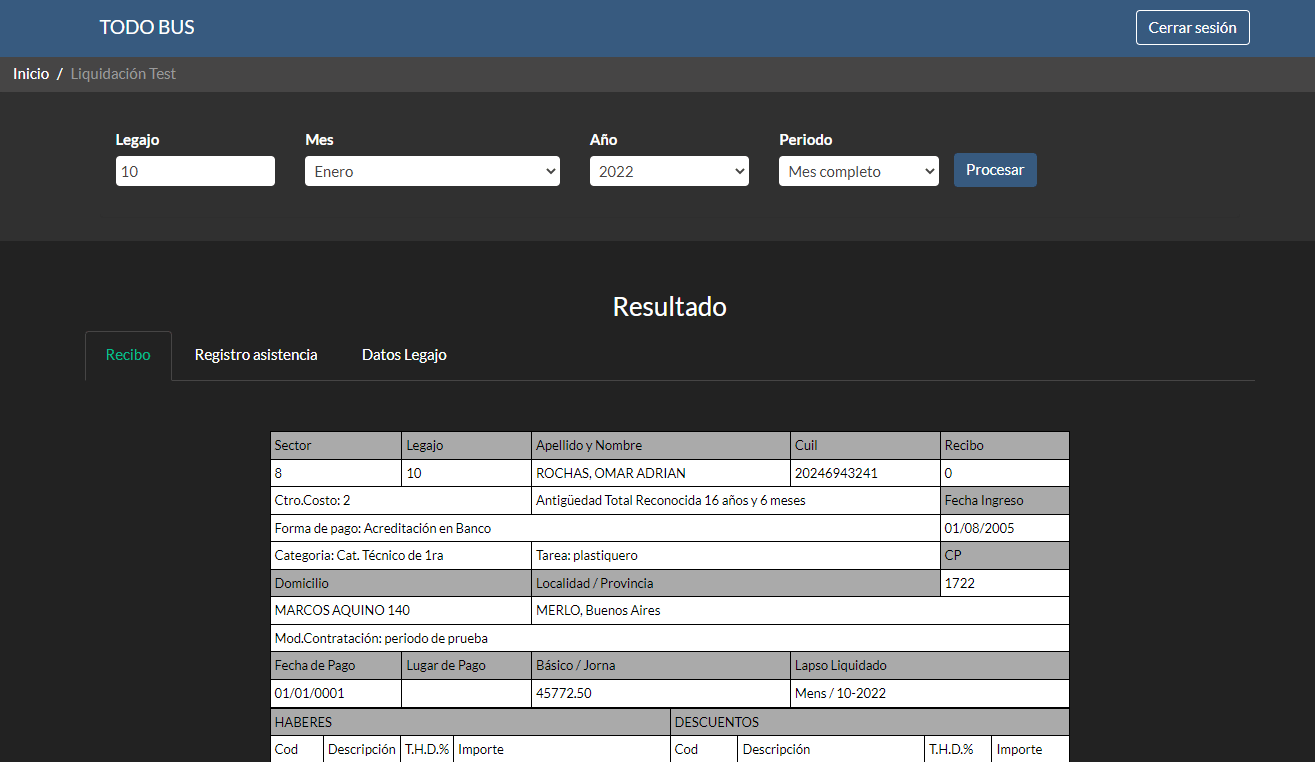1315x762 pixels.
Task: Click the Fecha Ingreso value 01/08/2005
Action: coord(979,528)
